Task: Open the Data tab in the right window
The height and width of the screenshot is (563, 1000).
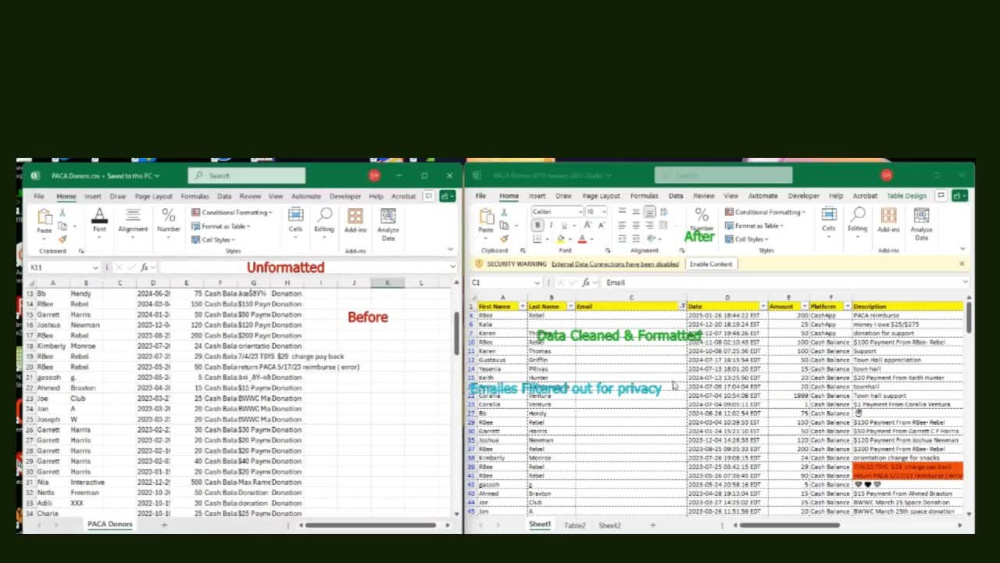Action: click(x=675, y=196)
